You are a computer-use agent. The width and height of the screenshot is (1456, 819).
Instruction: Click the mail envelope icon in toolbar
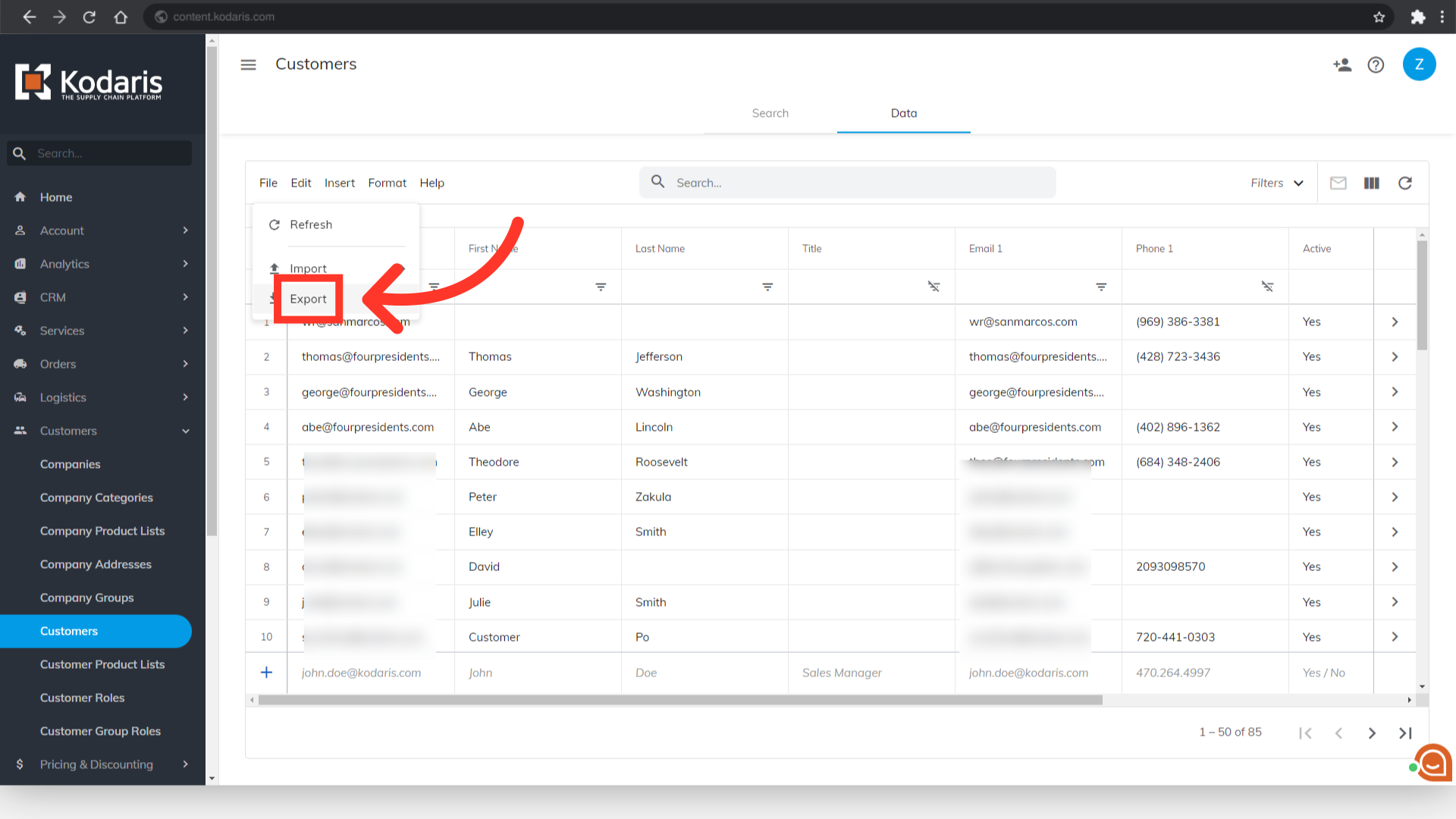tap(1338, 183)
